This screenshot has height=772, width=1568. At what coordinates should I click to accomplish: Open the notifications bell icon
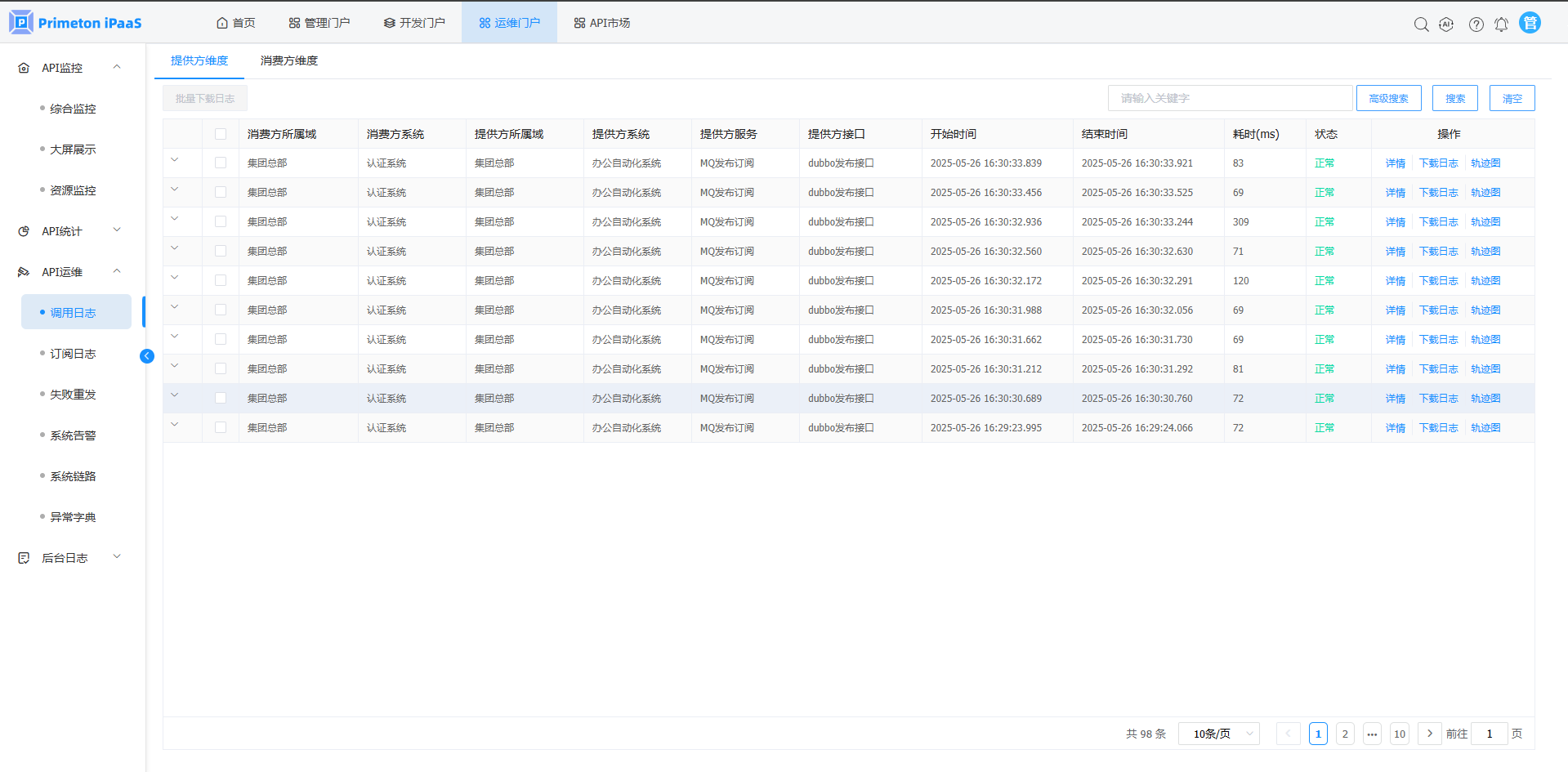[x=1501, y=25]
